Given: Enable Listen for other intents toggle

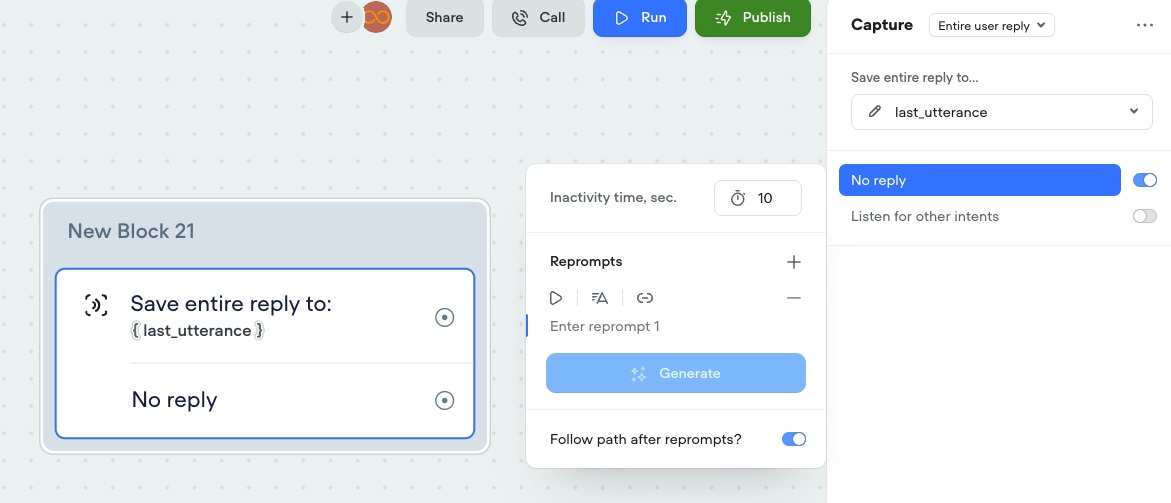Looking at the screenshot, I should [1144, 216].
